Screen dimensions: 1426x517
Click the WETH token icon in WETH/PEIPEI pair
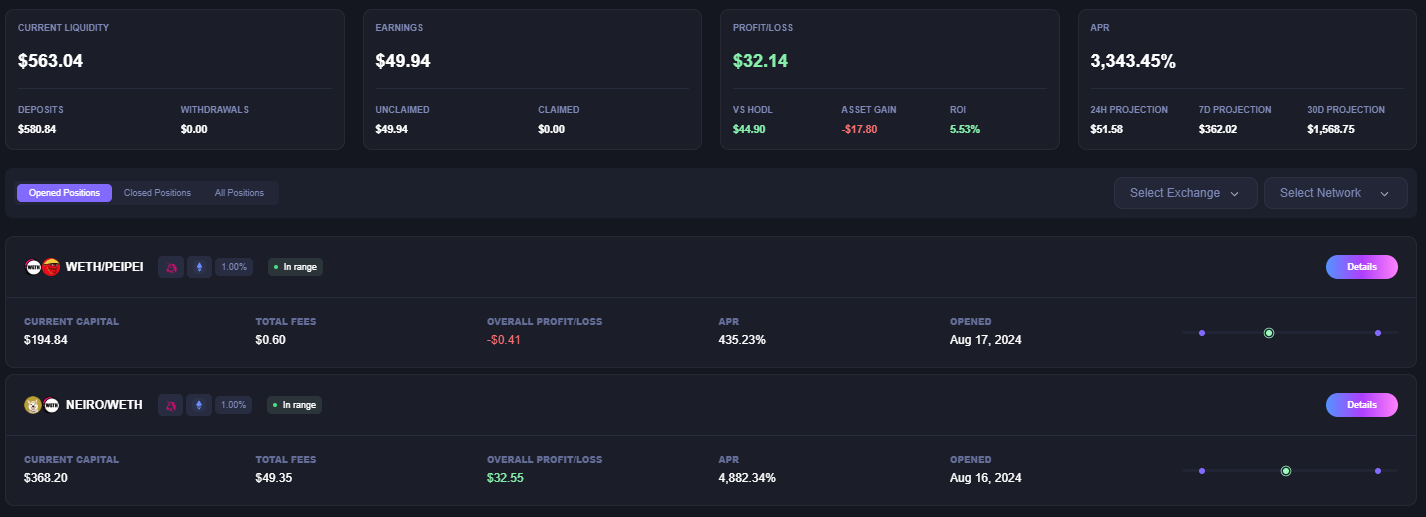pos(34,267)
